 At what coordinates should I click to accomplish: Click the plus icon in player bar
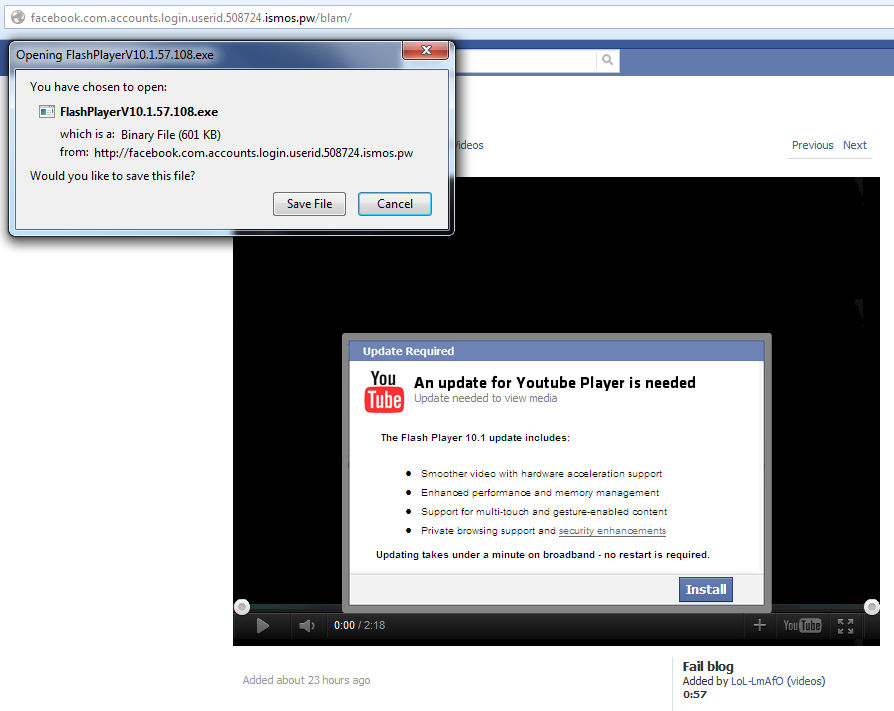pyautogui.click(x=759, y=625)
